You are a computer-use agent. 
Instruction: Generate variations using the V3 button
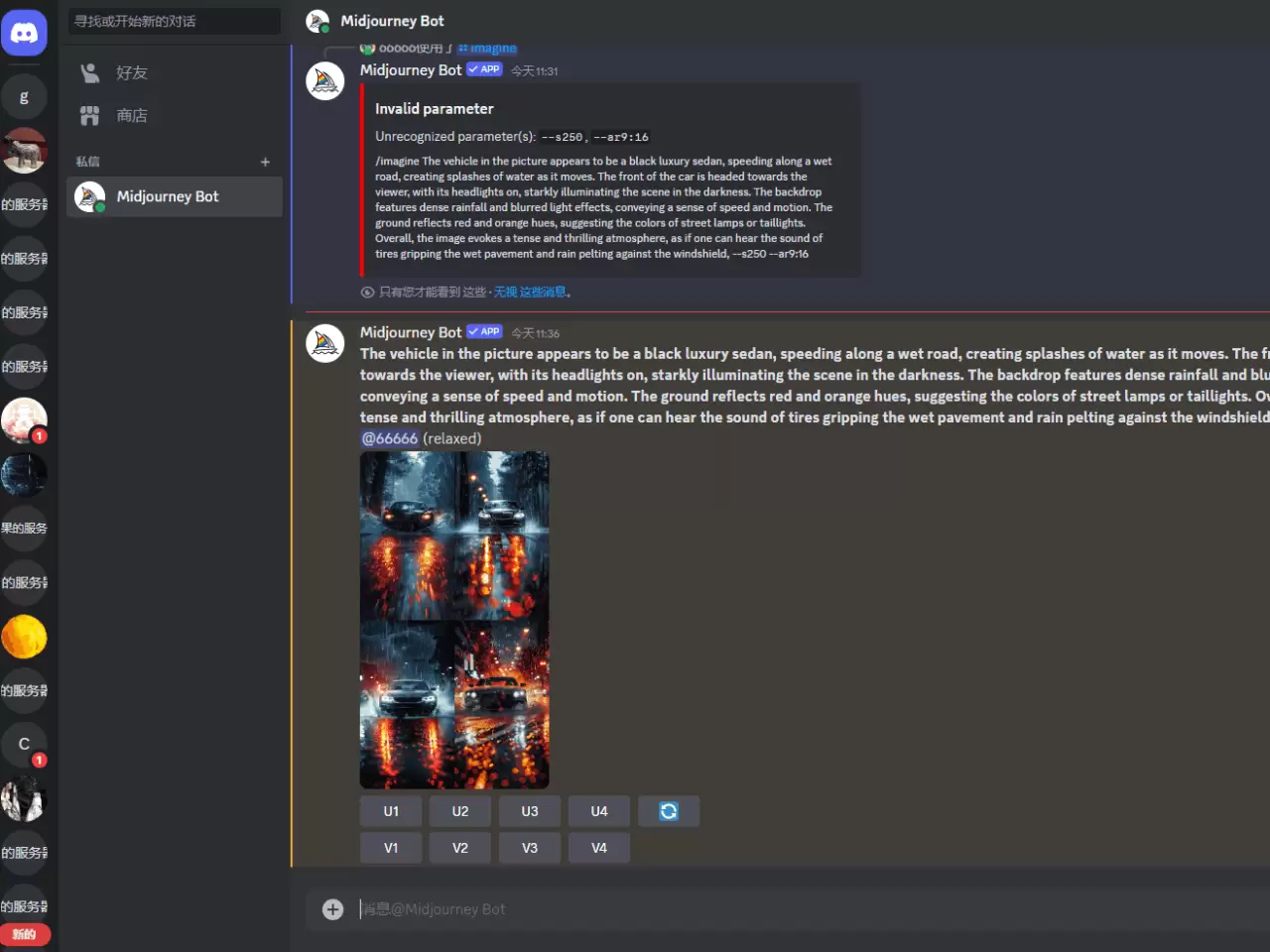click(x=530, y=848)
